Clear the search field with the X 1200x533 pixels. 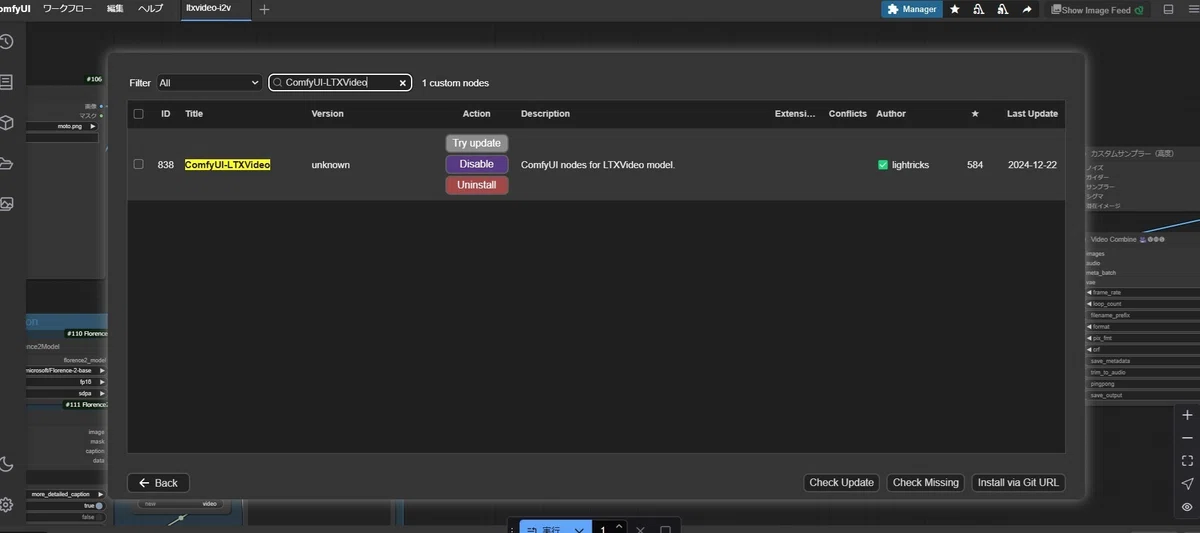click(x=403, y=83)
